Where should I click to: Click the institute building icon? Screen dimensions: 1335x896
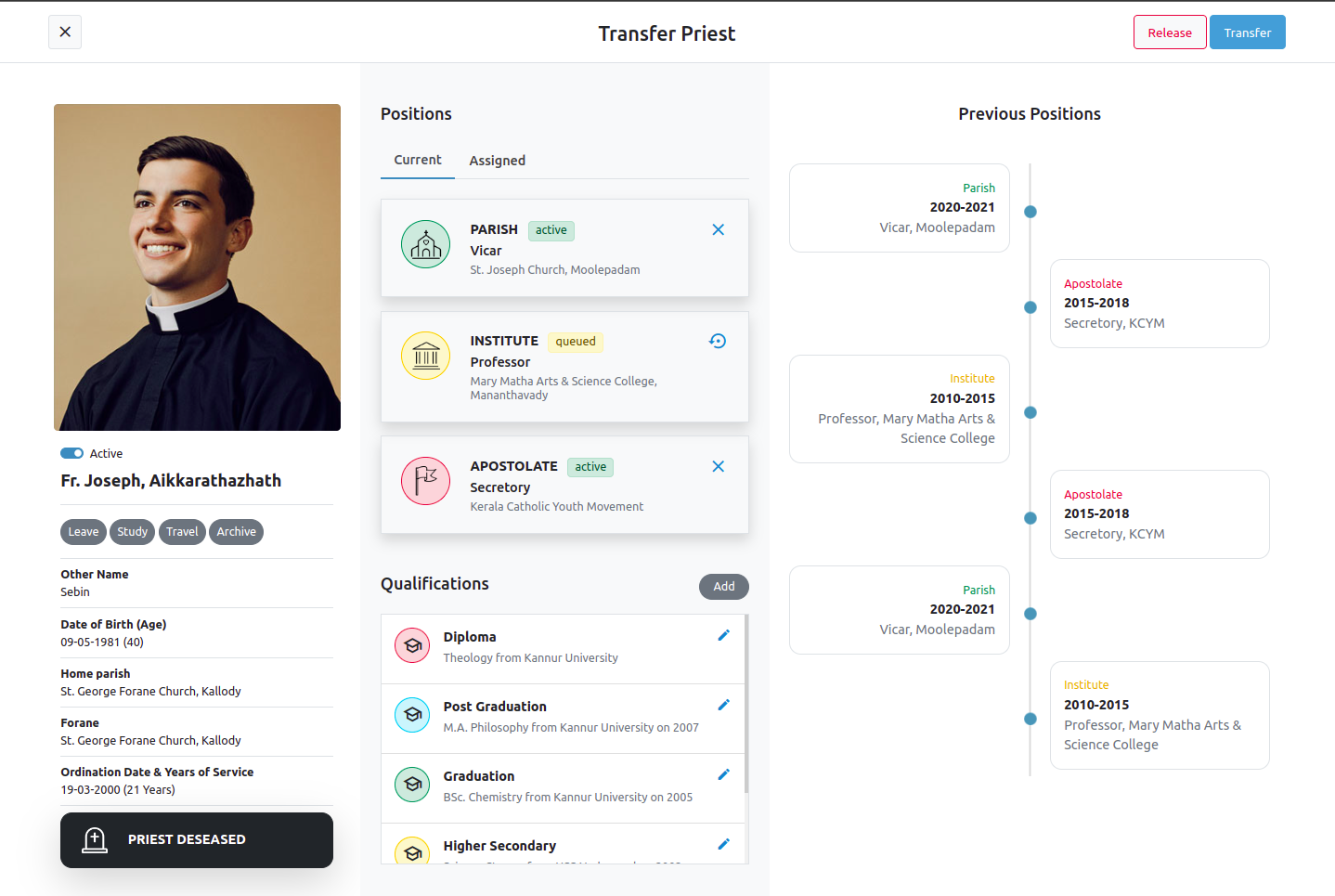click(425, 356)
